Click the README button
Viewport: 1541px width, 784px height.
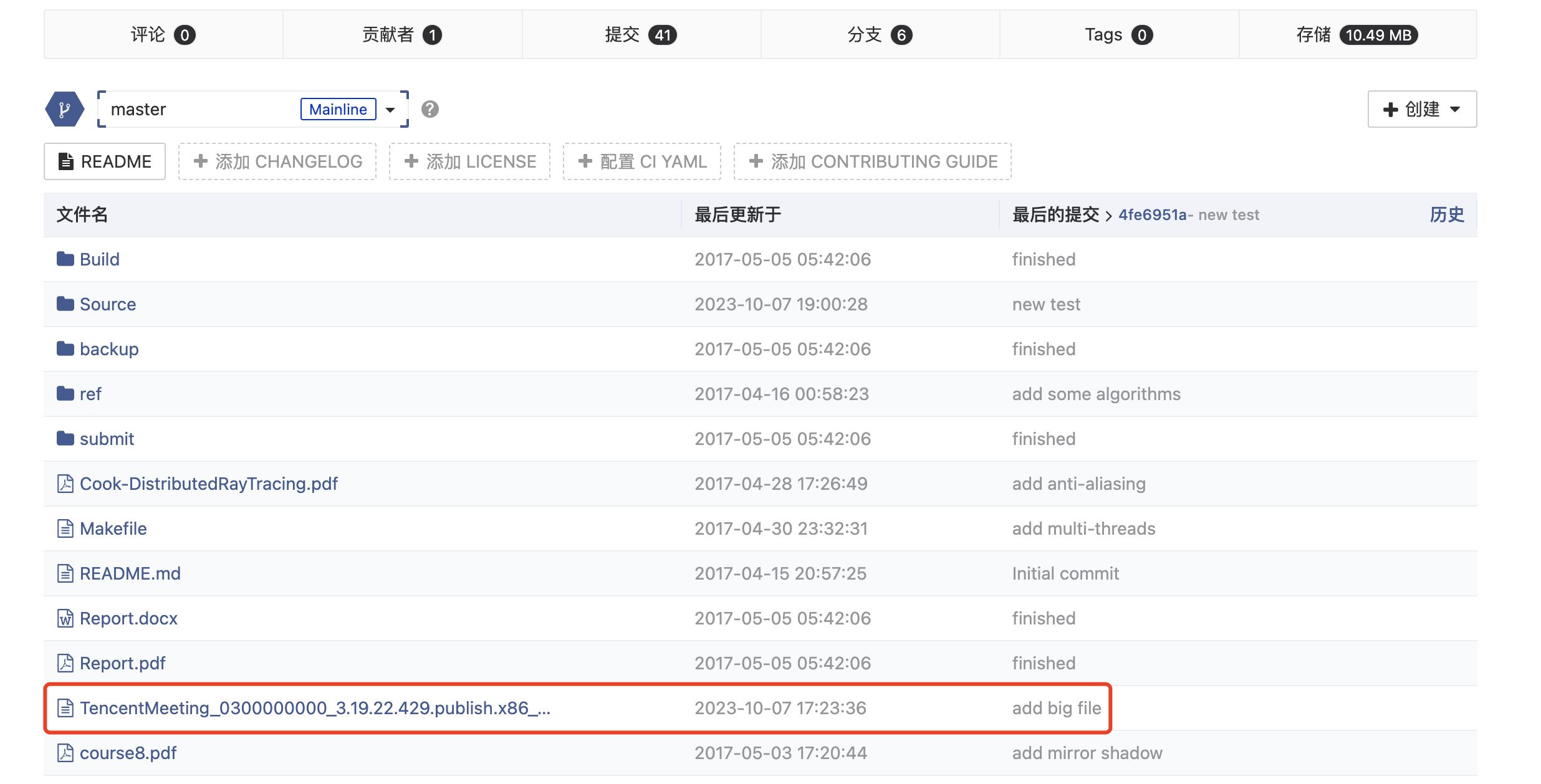coord(105,161)
